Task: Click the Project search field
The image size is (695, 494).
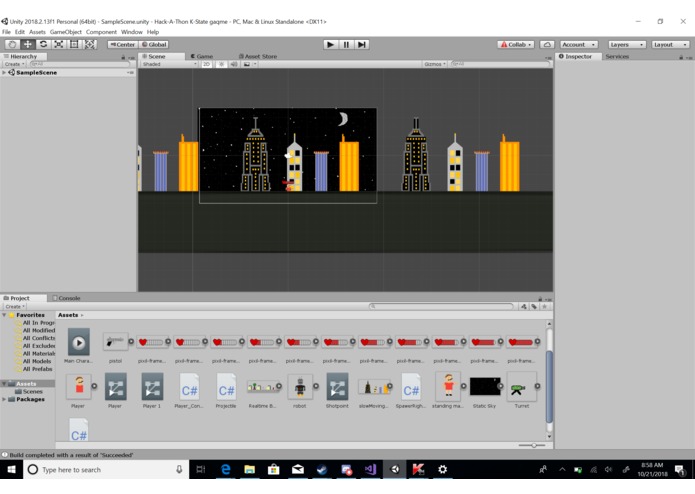Action: [441, 307]
